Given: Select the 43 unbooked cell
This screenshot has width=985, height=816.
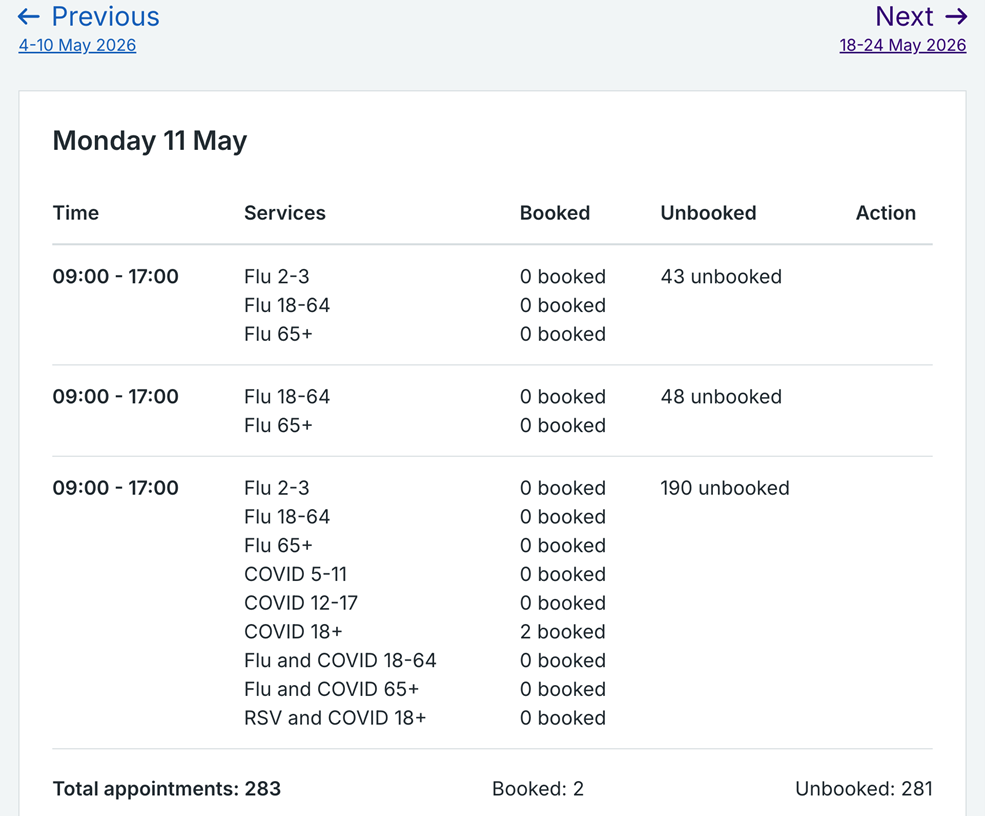Looking at the screenshot, I should point(721,276).
